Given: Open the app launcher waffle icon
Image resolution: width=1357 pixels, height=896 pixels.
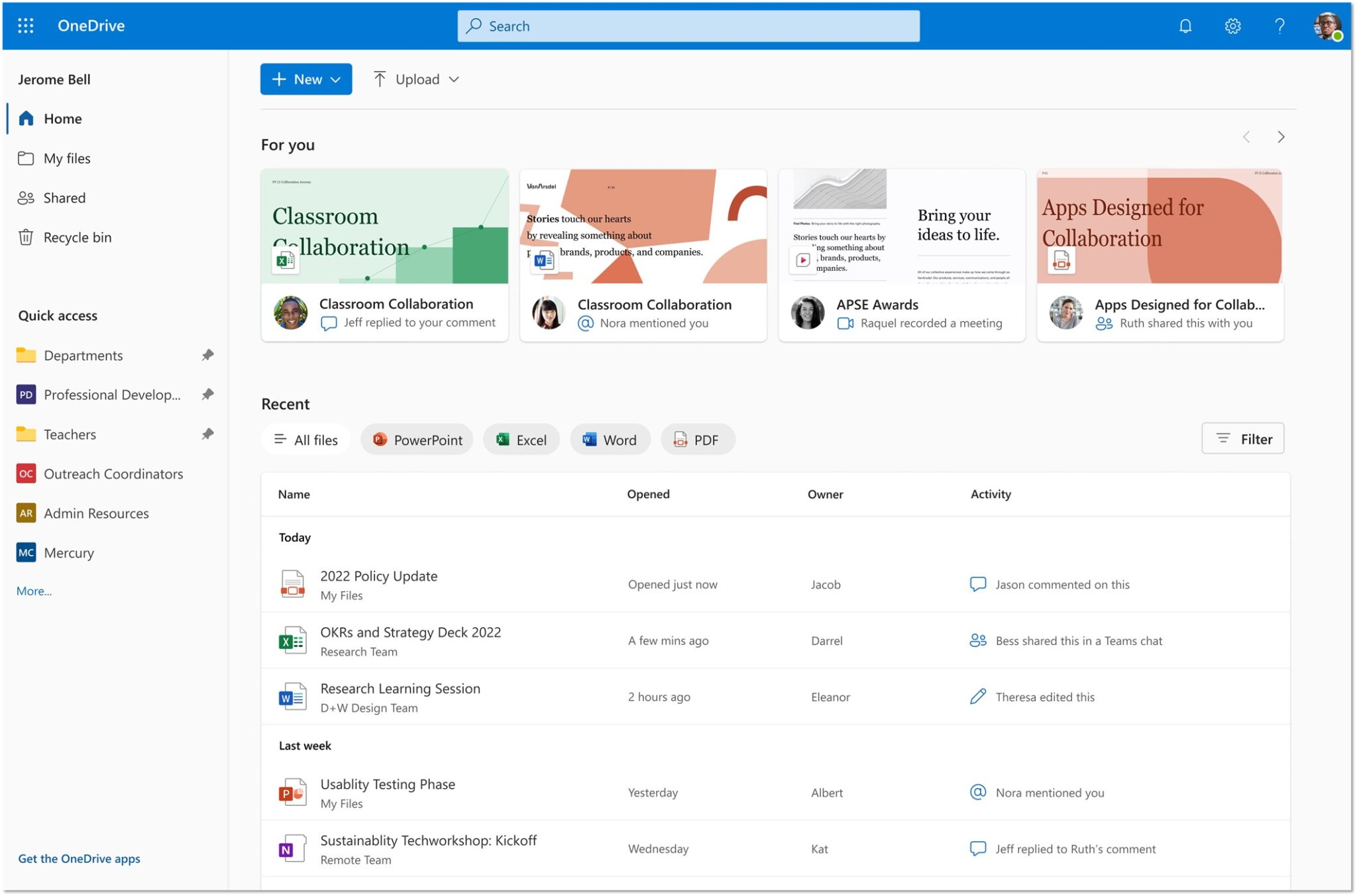Looking at the screenshot, I should tap(26, 26).
